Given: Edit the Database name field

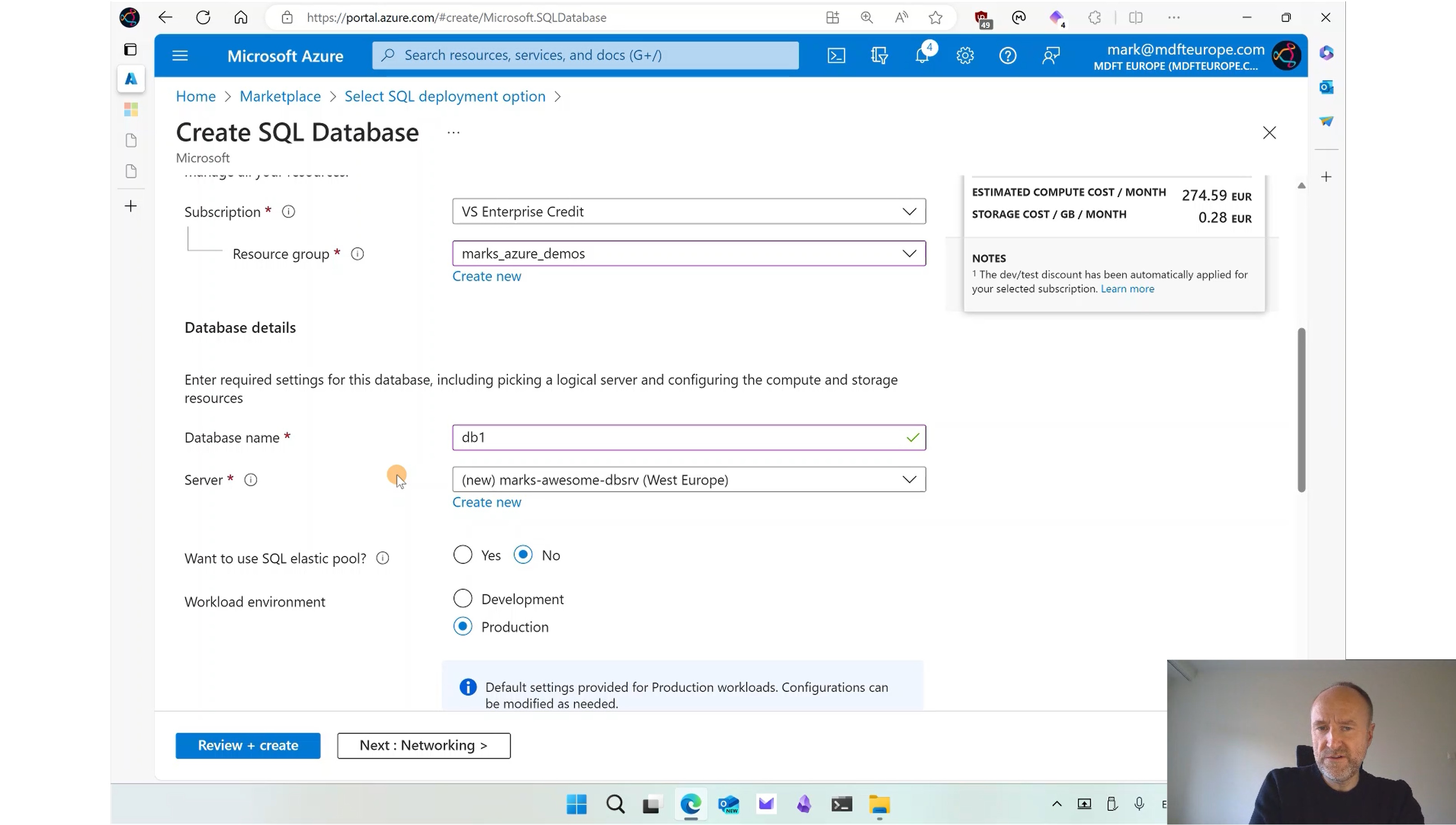Looking at the screenshot, I should [680, 437].
